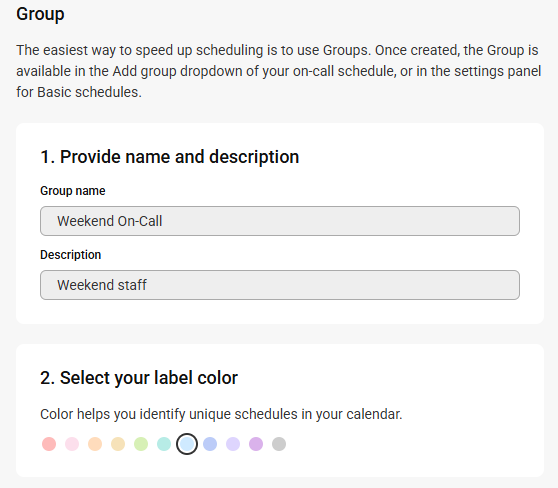Pick the teal mint label color

coord(164,444)
